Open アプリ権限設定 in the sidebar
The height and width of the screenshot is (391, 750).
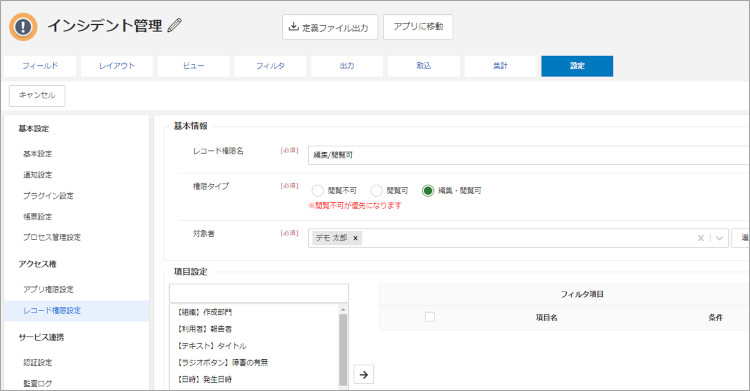[x=48, y=290]
